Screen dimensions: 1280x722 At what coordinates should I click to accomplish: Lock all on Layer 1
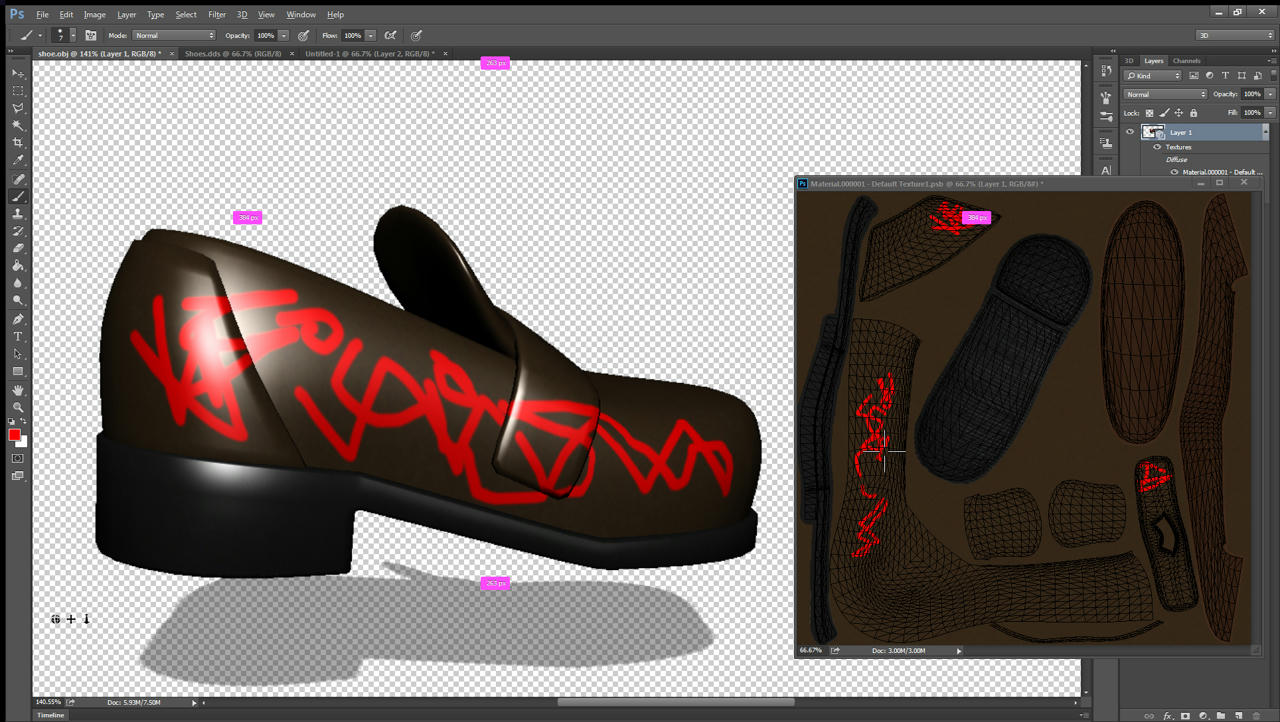pyautogui.click(x=1194, y=113)
